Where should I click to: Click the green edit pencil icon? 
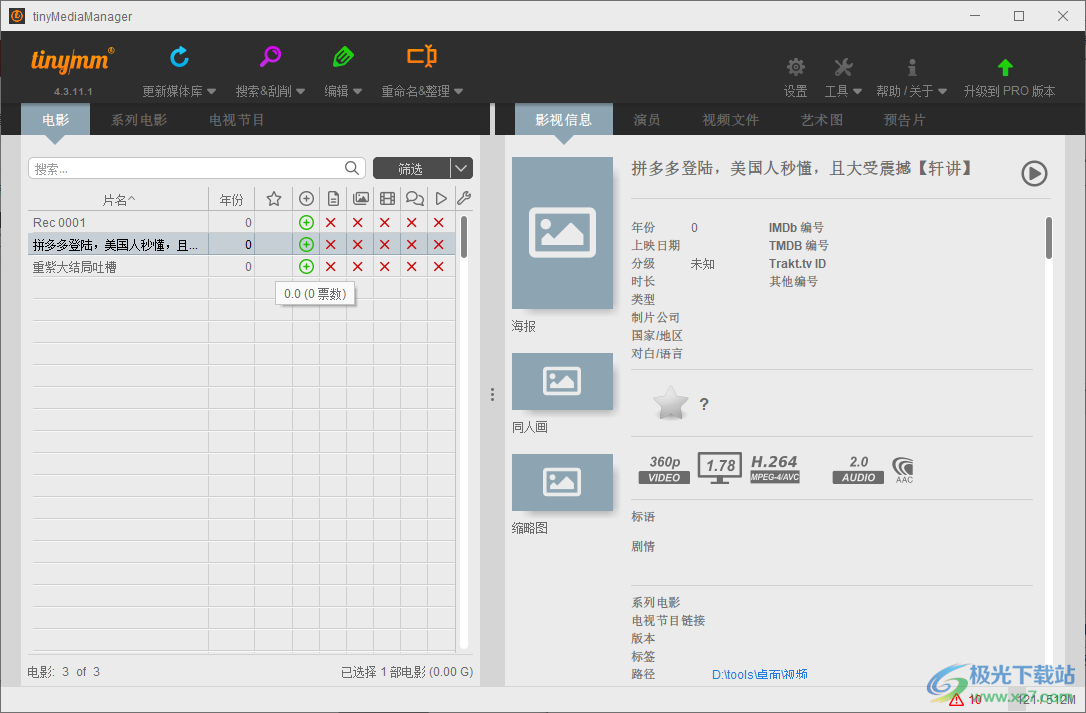[x=343, y=57]
